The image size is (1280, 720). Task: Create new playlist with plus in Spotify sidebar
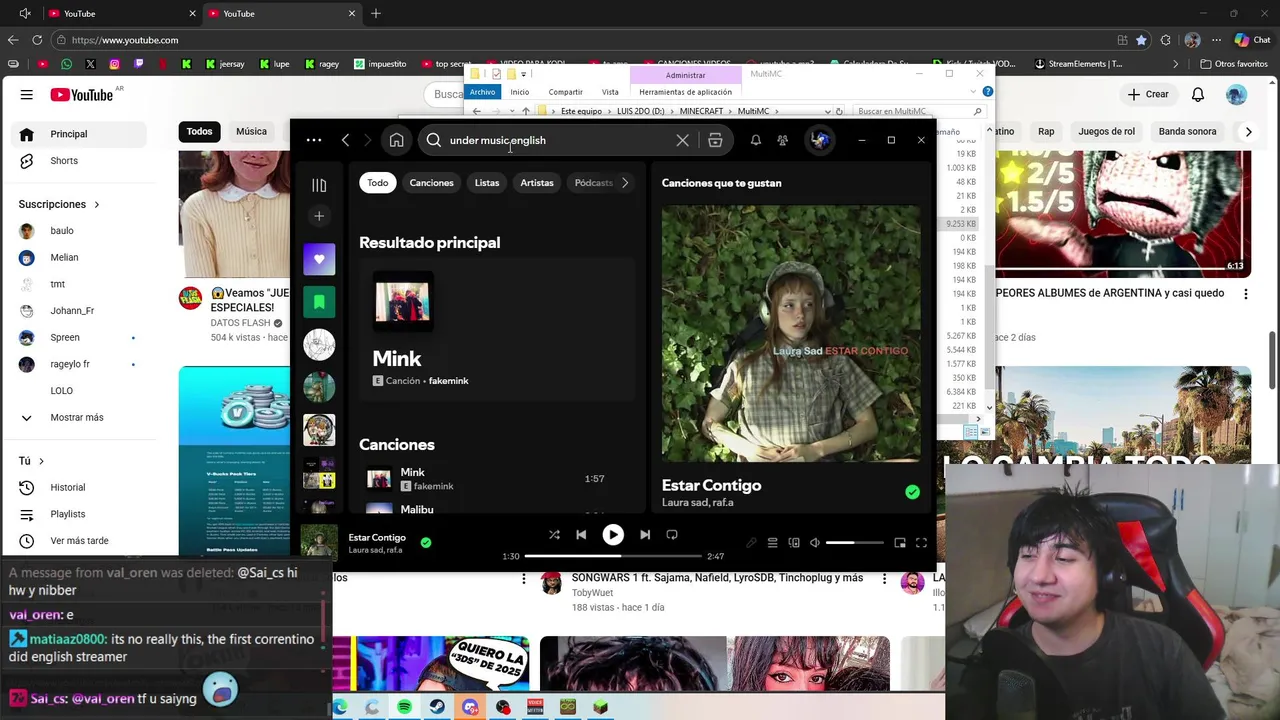319,216
